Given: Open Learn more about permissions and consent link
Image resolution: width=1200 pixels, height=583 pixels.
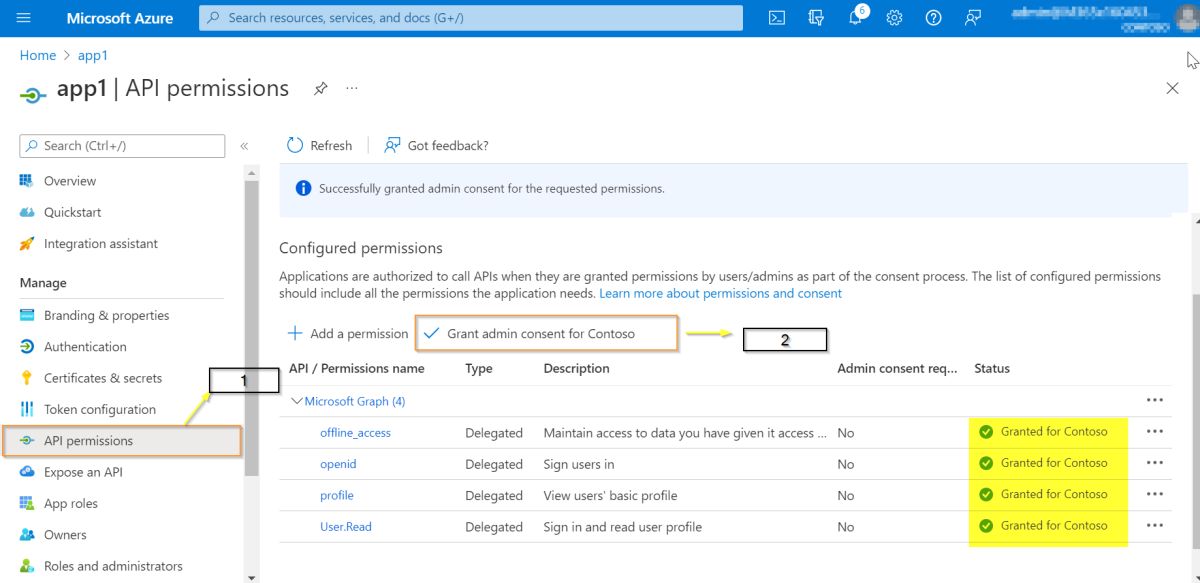Looking at the screenshot, I should pyautogui.click(x=720, y=293).
